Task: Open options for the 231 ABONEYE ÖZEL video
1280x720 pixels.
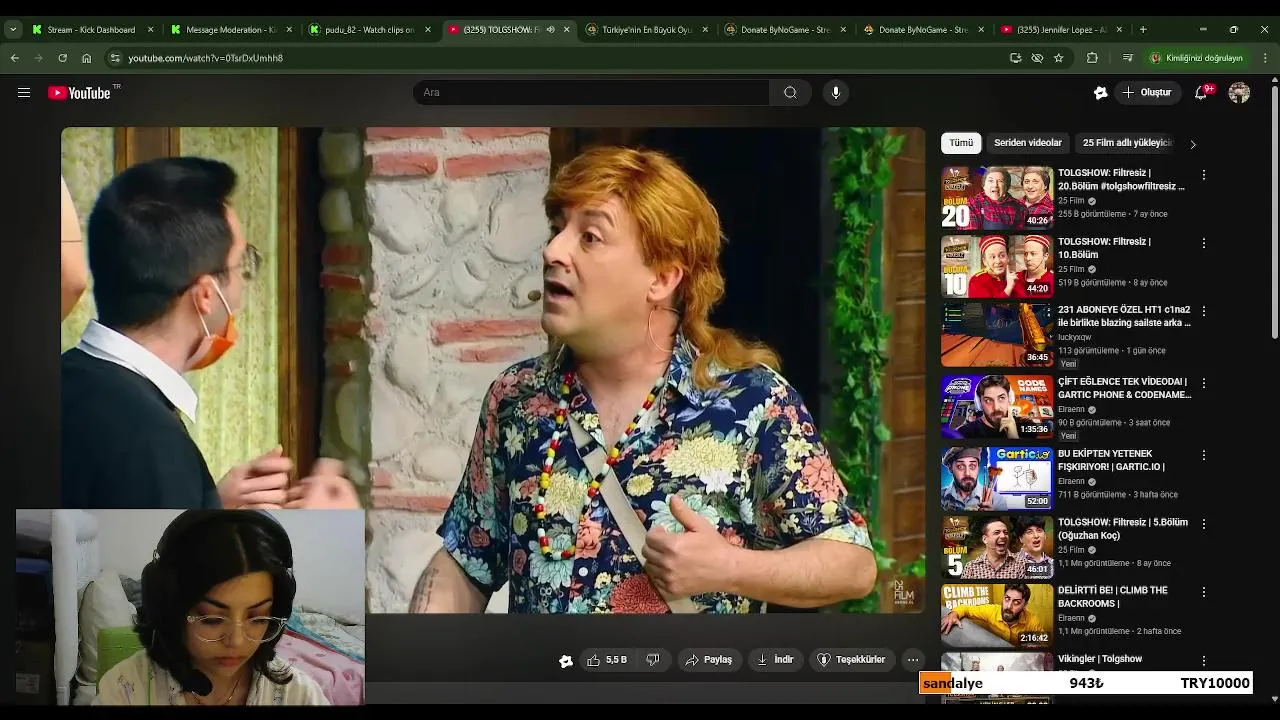Action: [1204, 312]
